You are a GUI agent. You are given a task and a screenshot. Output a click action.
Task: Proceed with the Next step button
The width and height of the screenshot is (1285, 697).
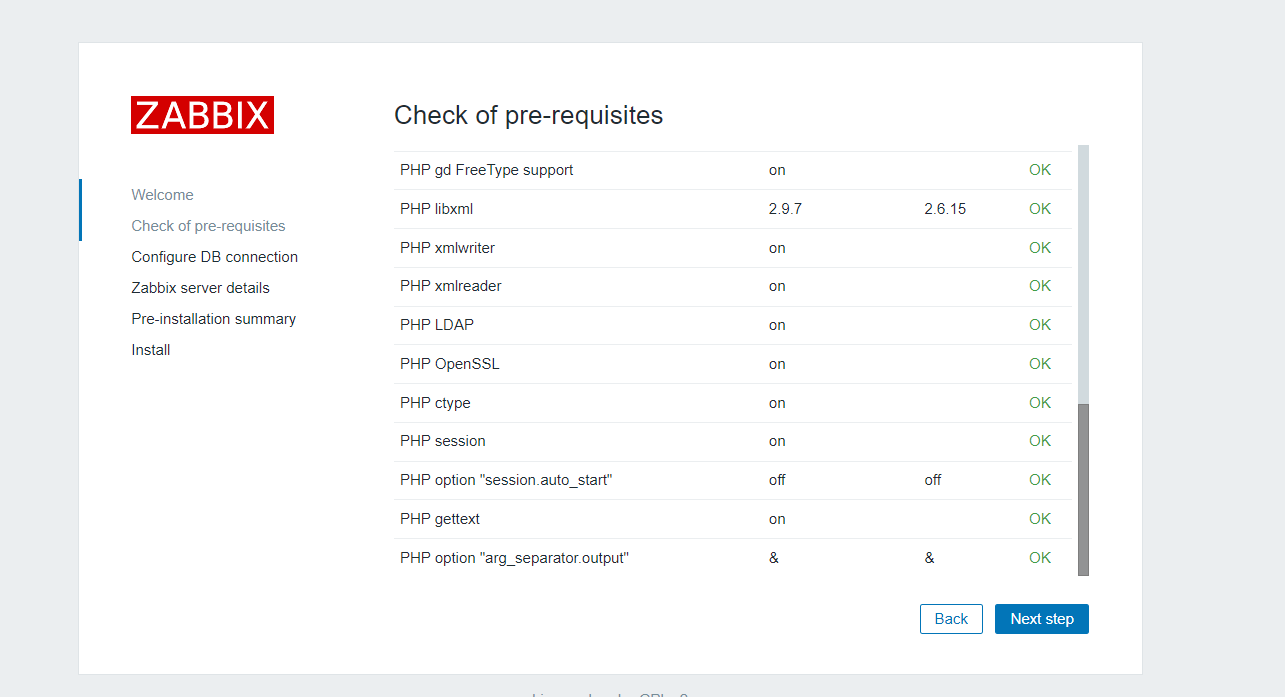click(1041, 619)
